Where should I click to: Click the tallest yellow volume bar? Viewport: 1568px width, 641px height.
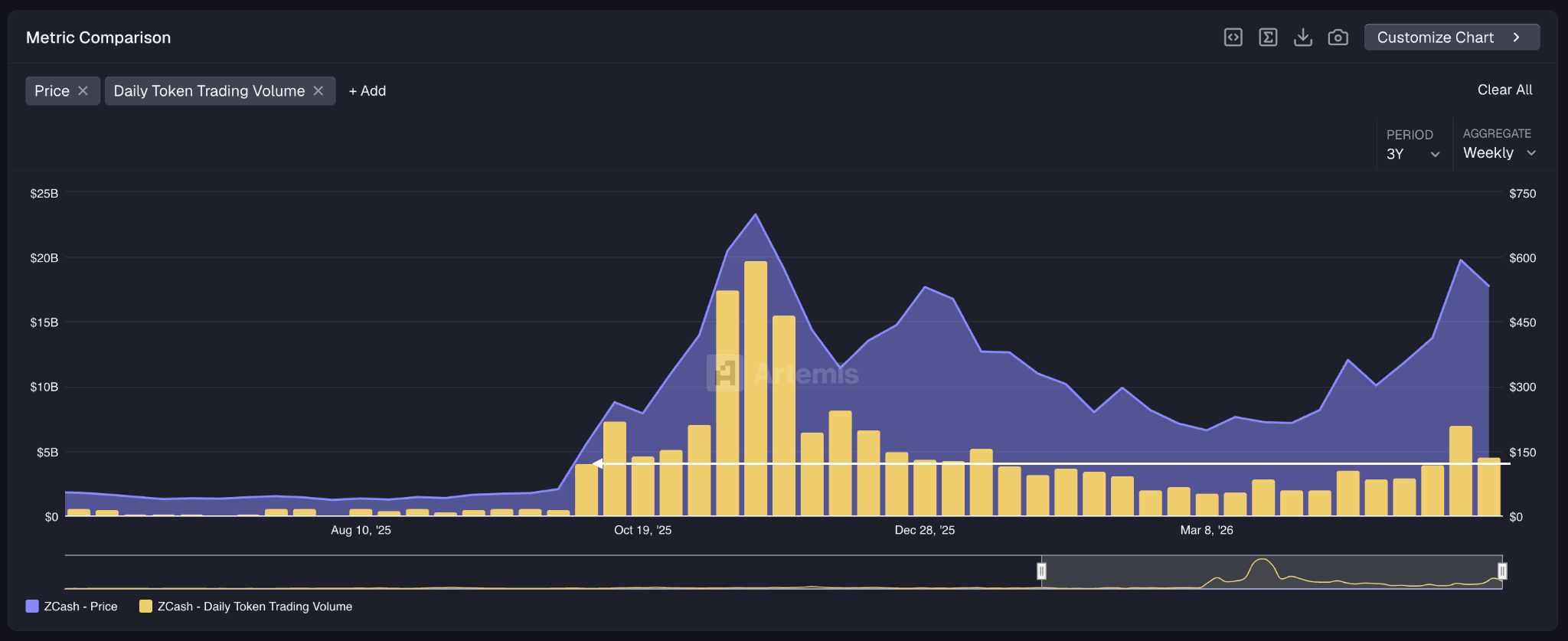756,389
